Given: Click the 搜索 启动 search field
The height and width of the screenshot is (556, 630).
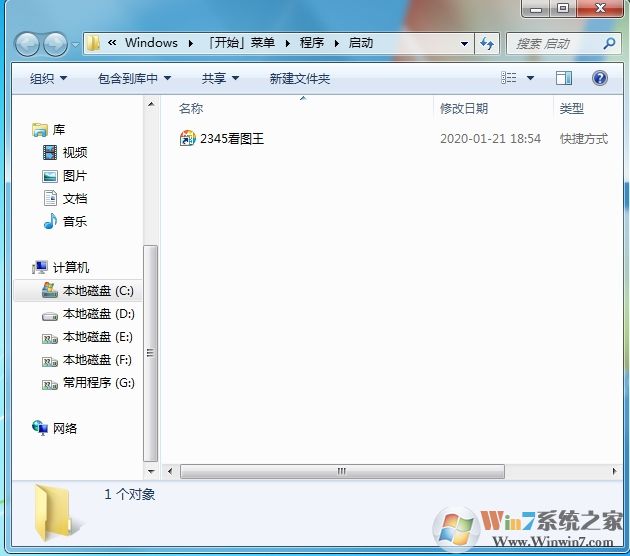Looking at the screenshot, I should [564, 43].
